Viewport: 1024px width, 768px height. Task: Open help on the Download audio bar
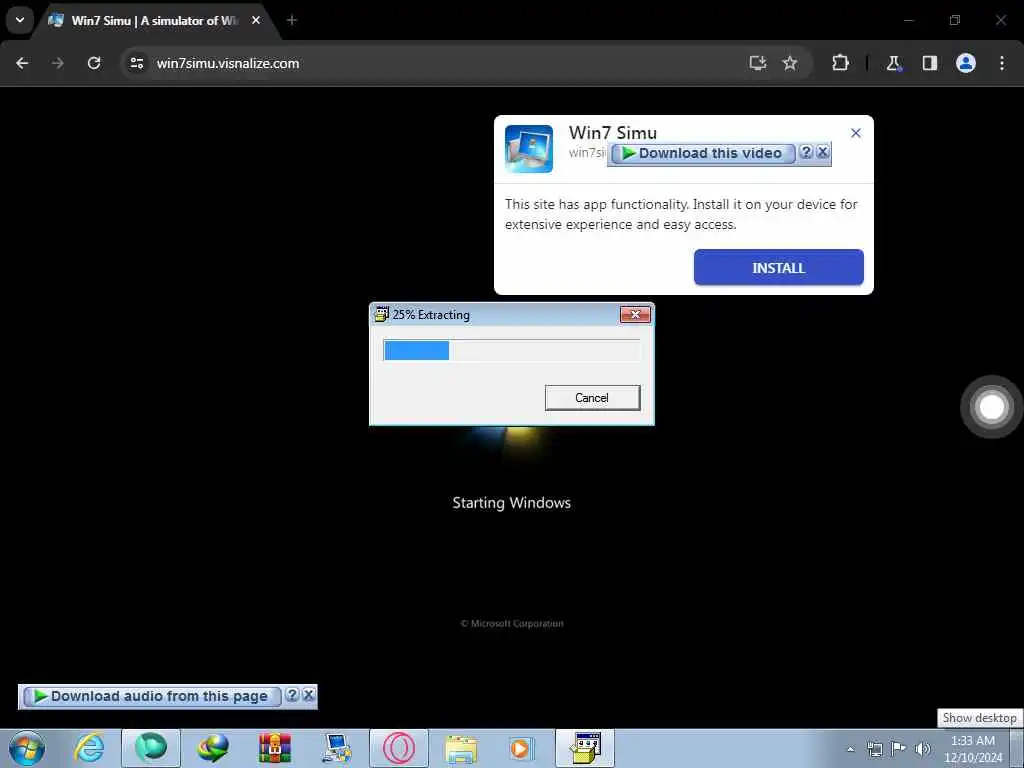pos(292,696)
